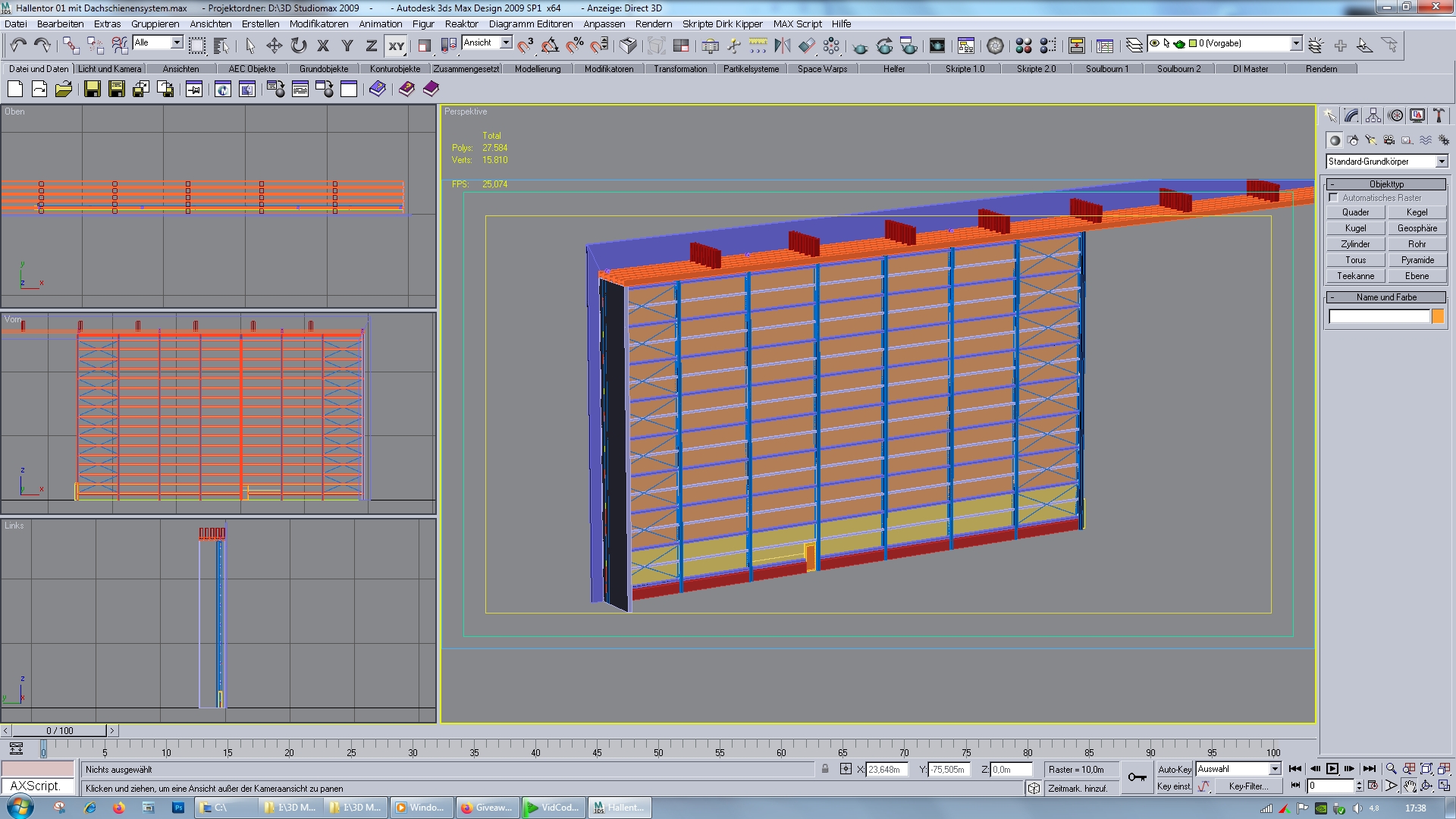Click the Play Animation button
The height and width of the screenshot is (819, 1456).
coord(1332,769)
